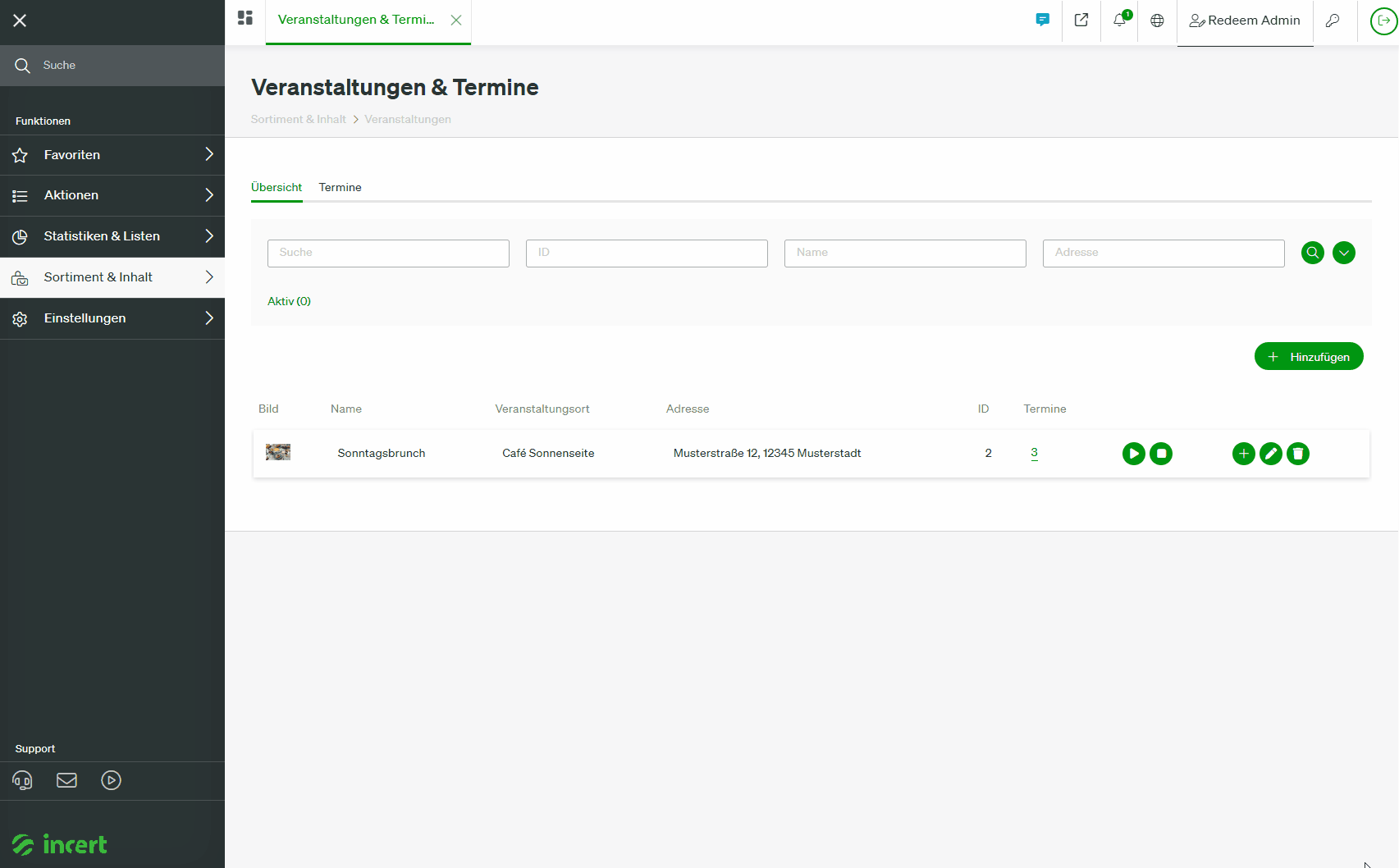
Task: Expand the Sortiment & Inhalt menu
Action: click(x=112, y=277)
